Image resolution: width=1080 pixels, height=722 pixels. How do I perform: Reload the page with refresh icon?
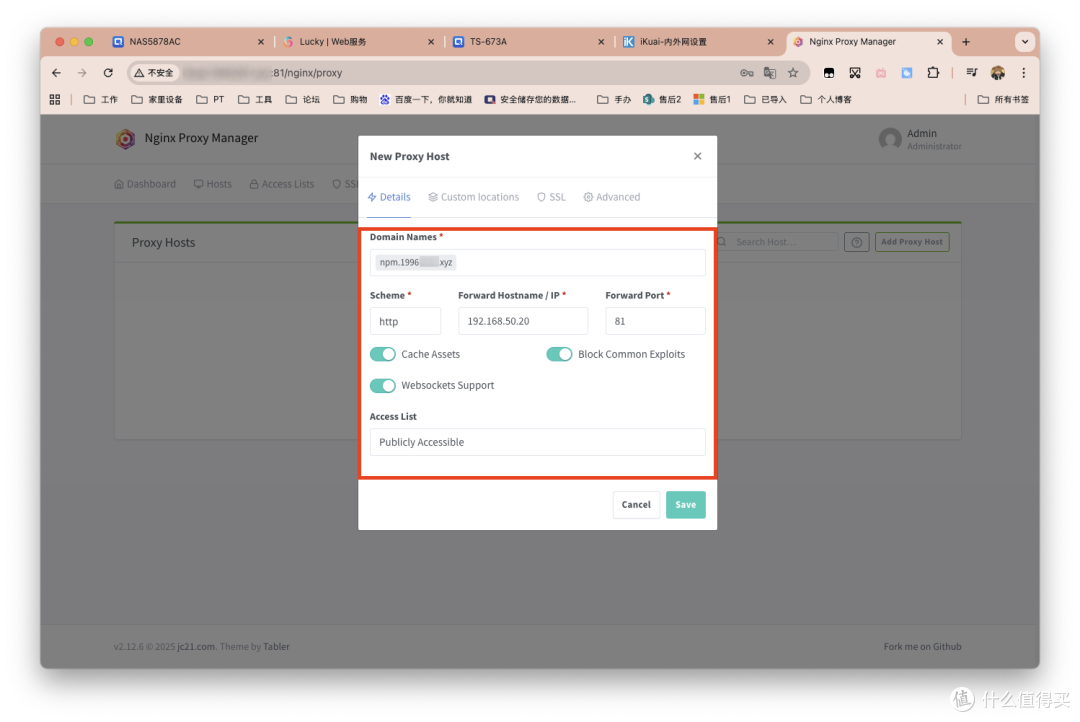[108, 73]
